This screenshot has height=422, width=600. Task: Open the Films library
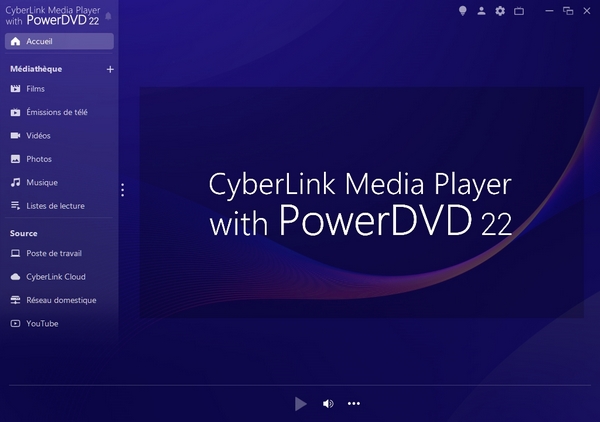pos(59,89)
